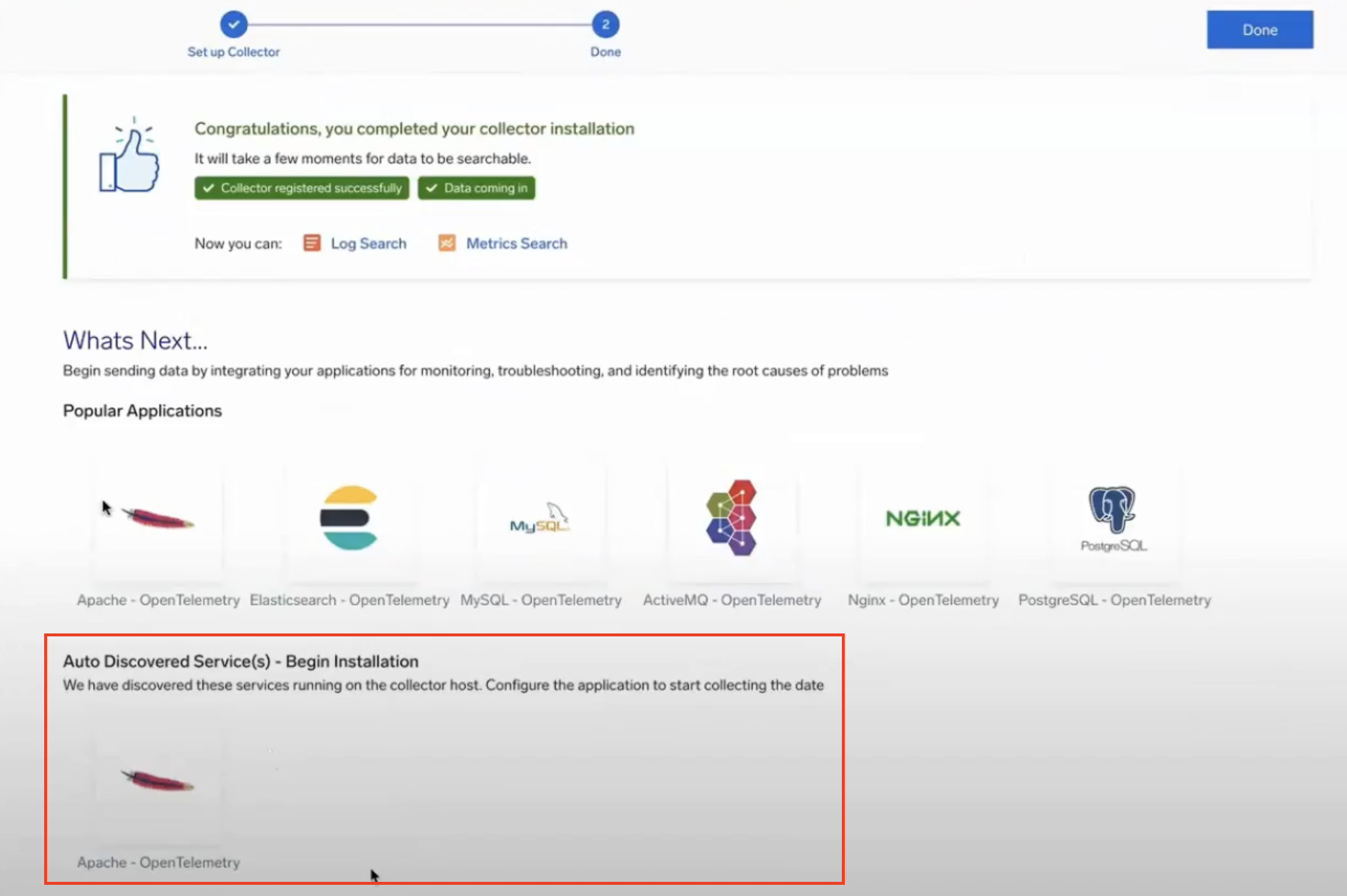
Task: Open Metrics Search via its chart icon
Action: (x=446, y=243)
